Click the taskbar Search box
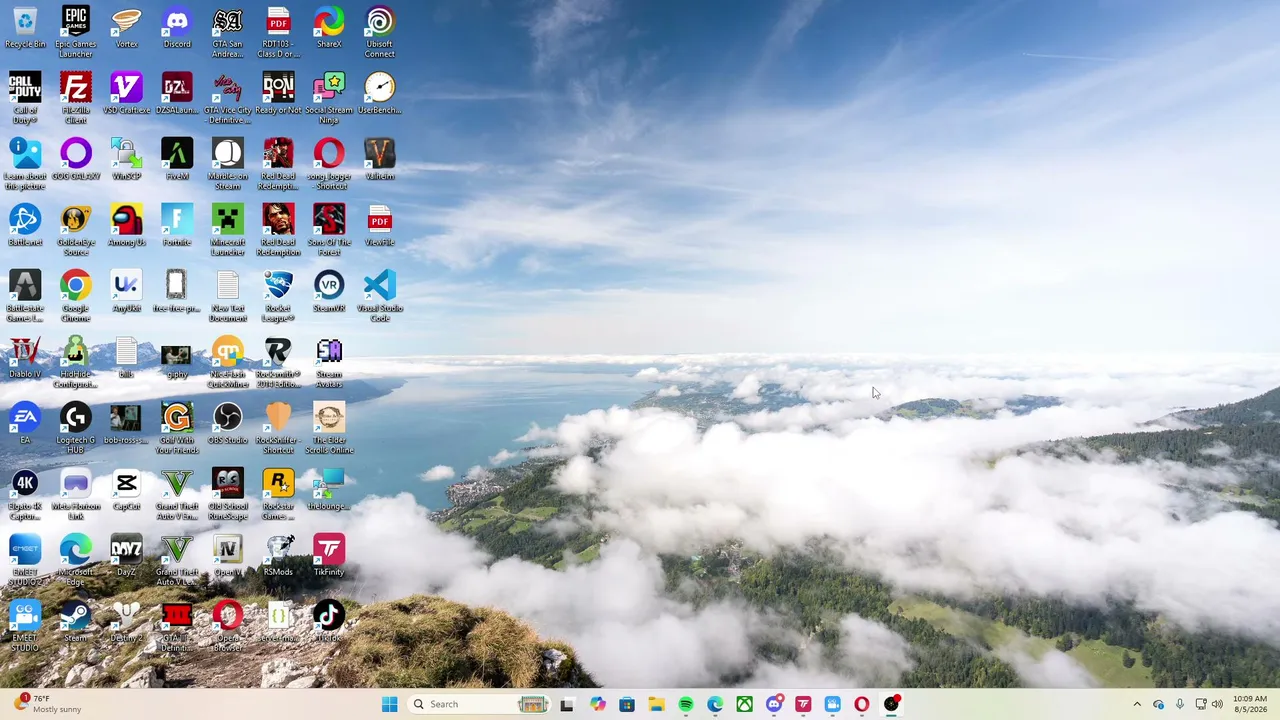1280x720 pixels. pos(479,704)
